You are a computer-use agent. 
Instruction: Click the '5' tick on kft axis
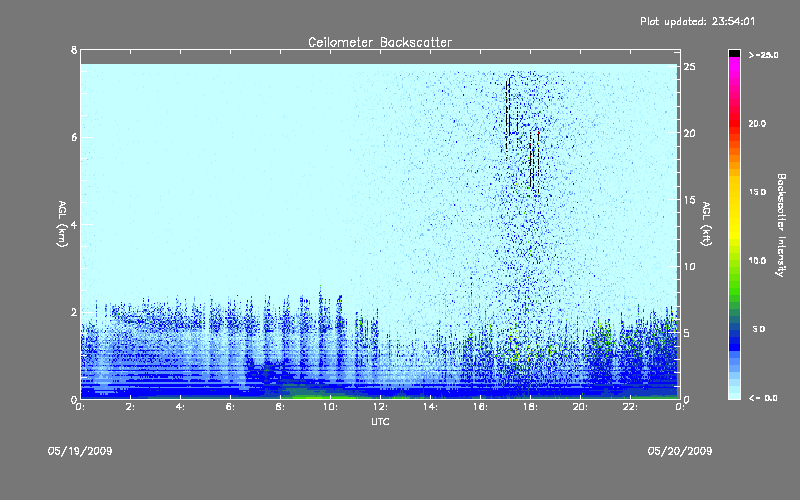[x=687, y=333]
